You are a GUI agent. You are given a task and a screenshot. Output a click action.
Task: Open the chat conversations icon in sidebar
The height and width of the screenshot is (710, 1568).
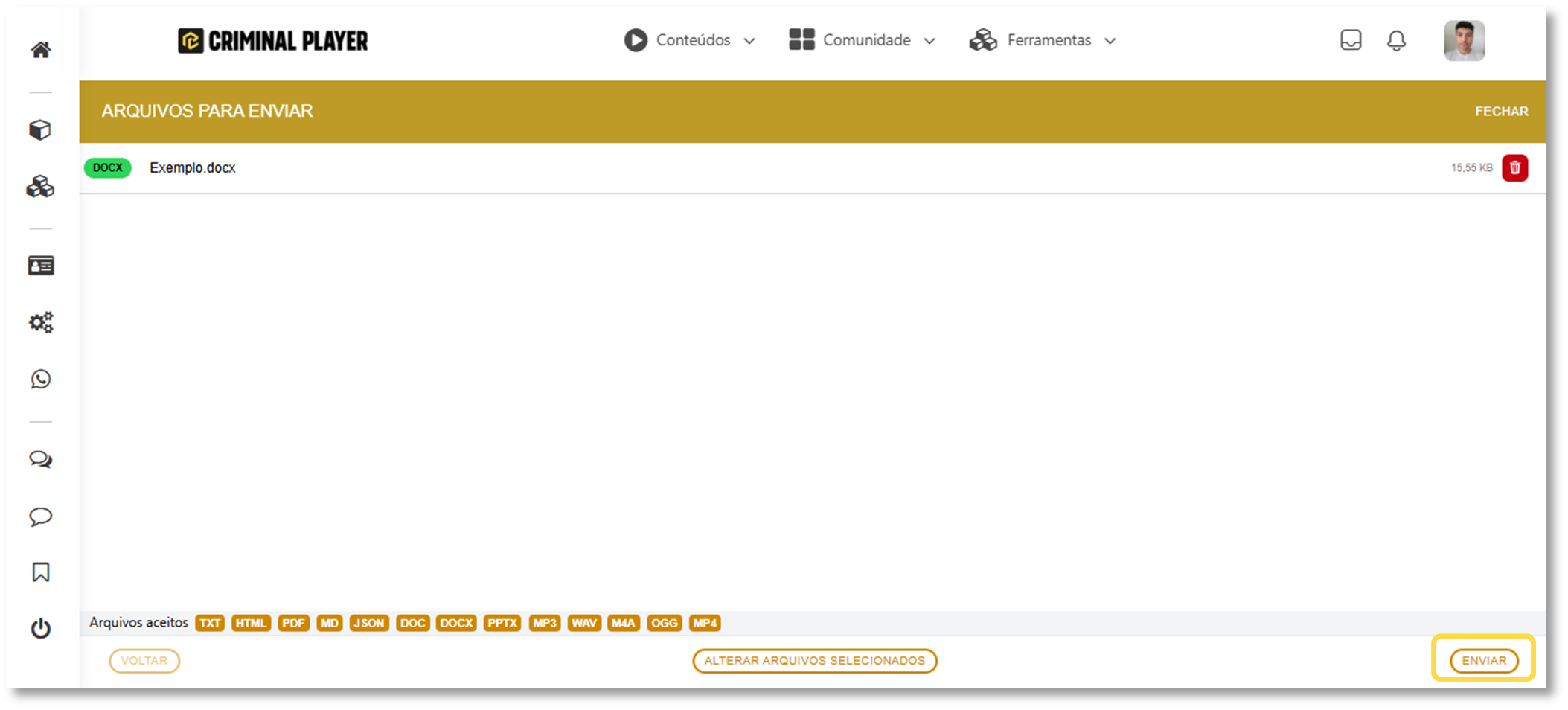(x=40, y=459)
